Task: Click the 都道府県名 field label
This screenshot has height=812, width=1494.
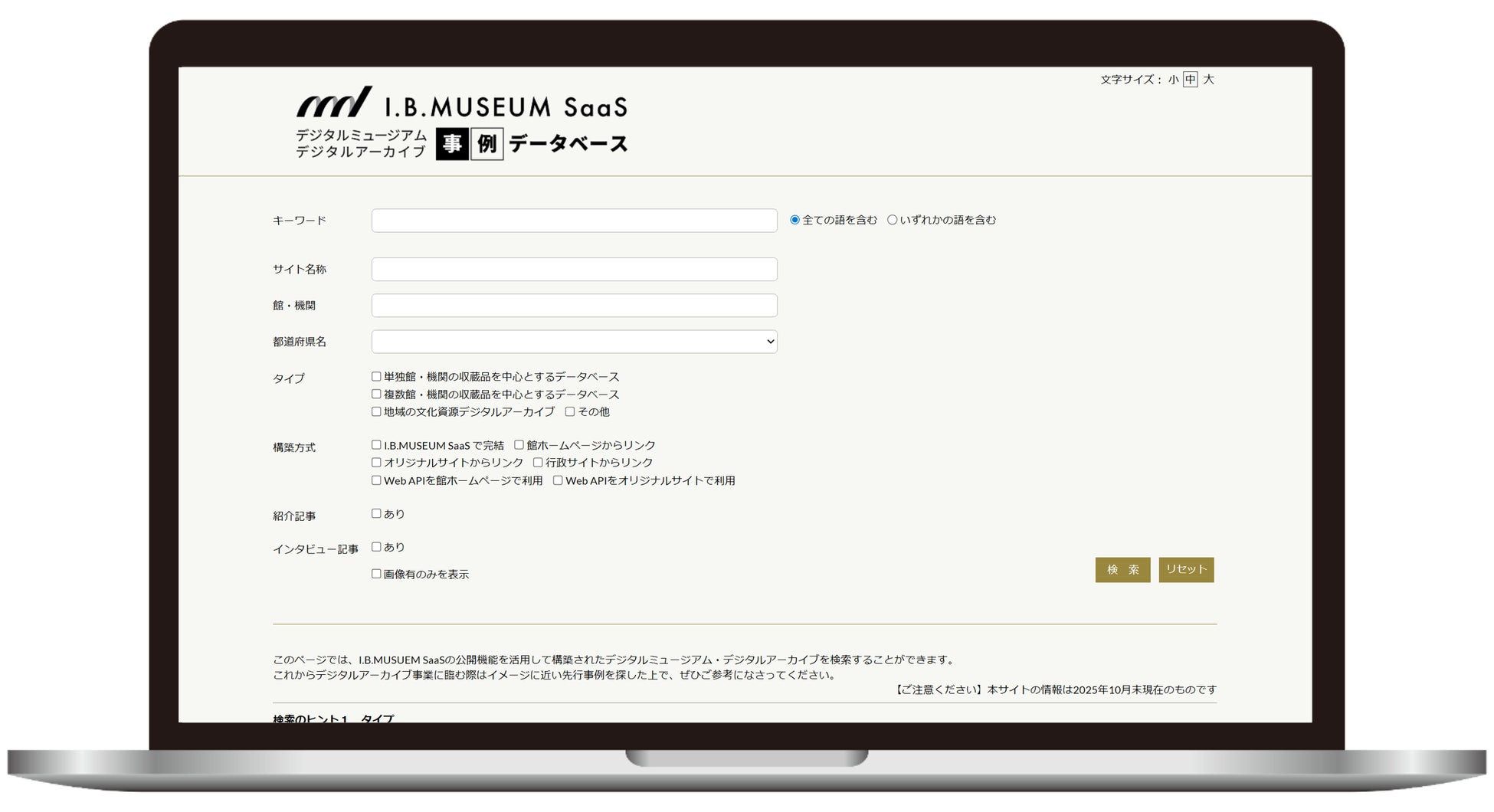Action: tap(300, 342)
